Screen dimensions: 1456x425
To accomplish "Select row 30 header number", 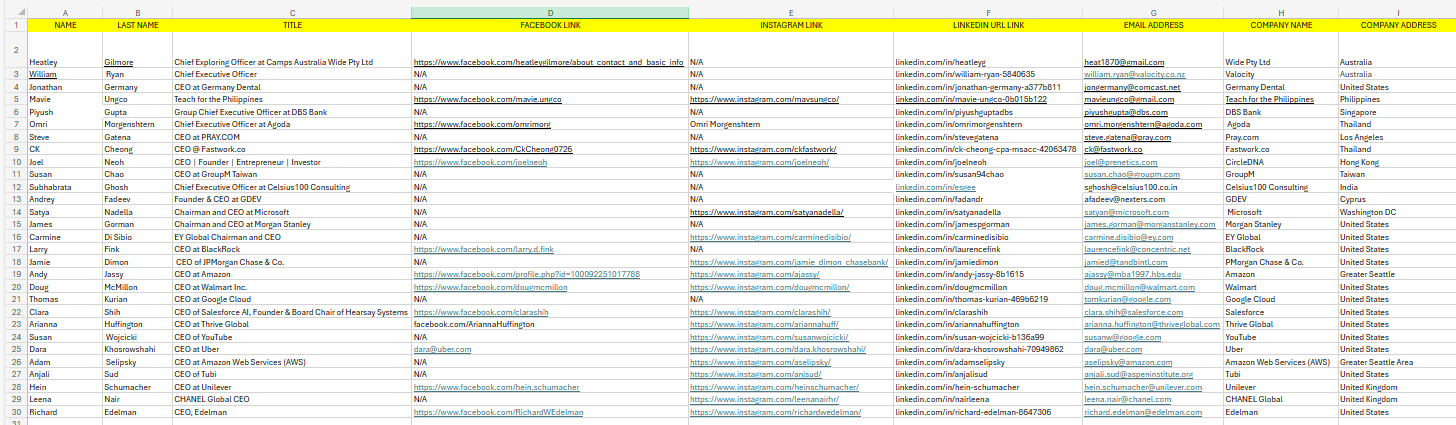I will point(14,411).
